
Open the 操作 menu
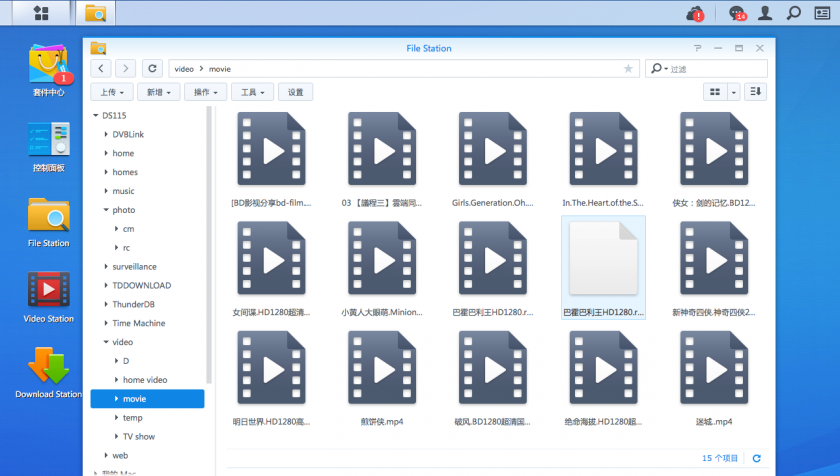205,92
